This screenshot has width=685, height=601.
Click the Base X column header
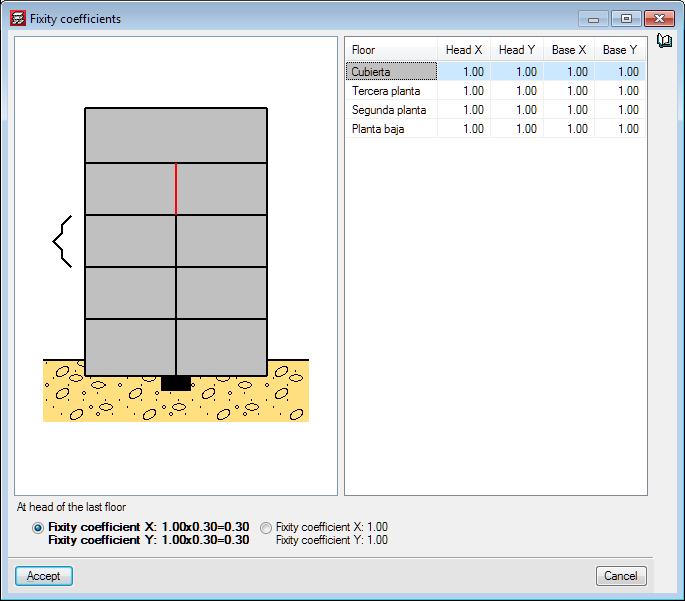(x=569, y=50)
